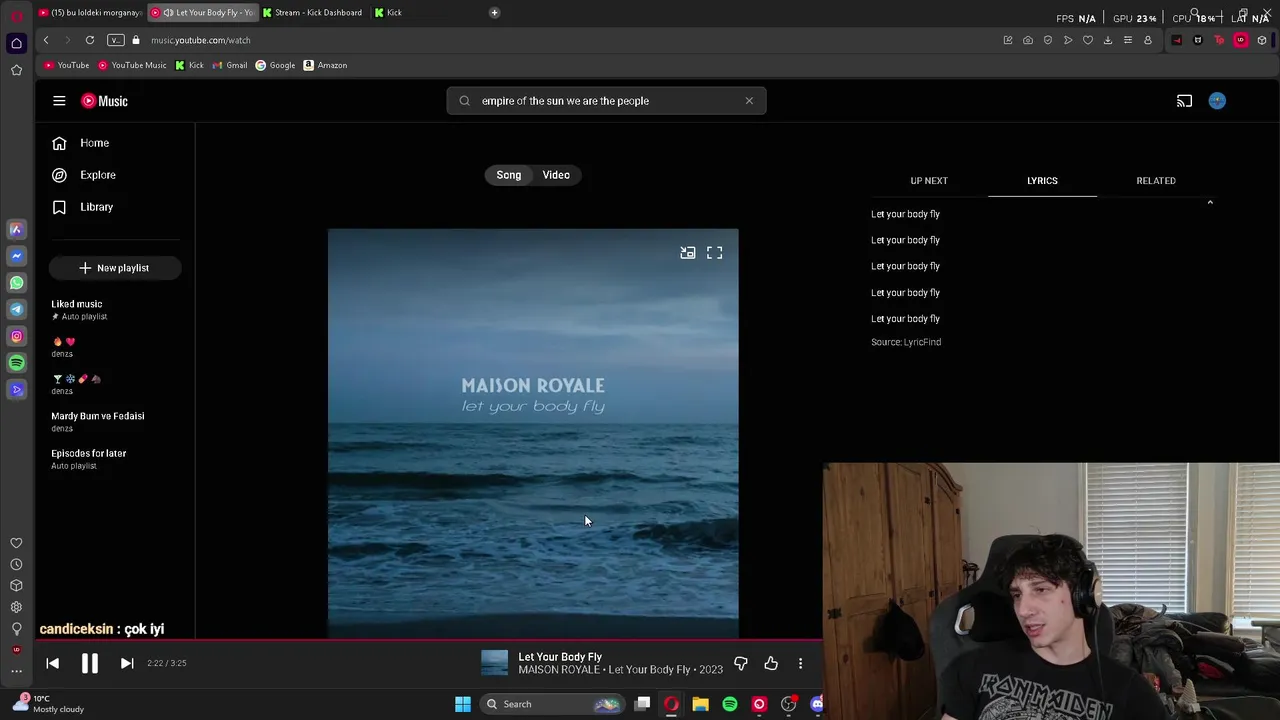1280x720 pixels.
Task: Open the snapshot camera icon in toolbar
Action: [x=1028, y=40]
